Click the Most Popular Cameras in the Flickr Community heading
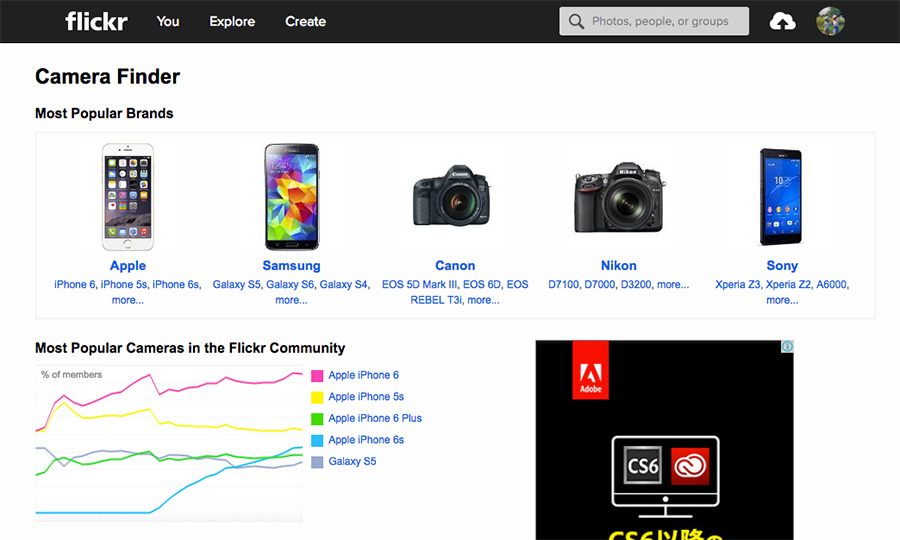Viewport: 900px width, 540px height. coord(190,348)
